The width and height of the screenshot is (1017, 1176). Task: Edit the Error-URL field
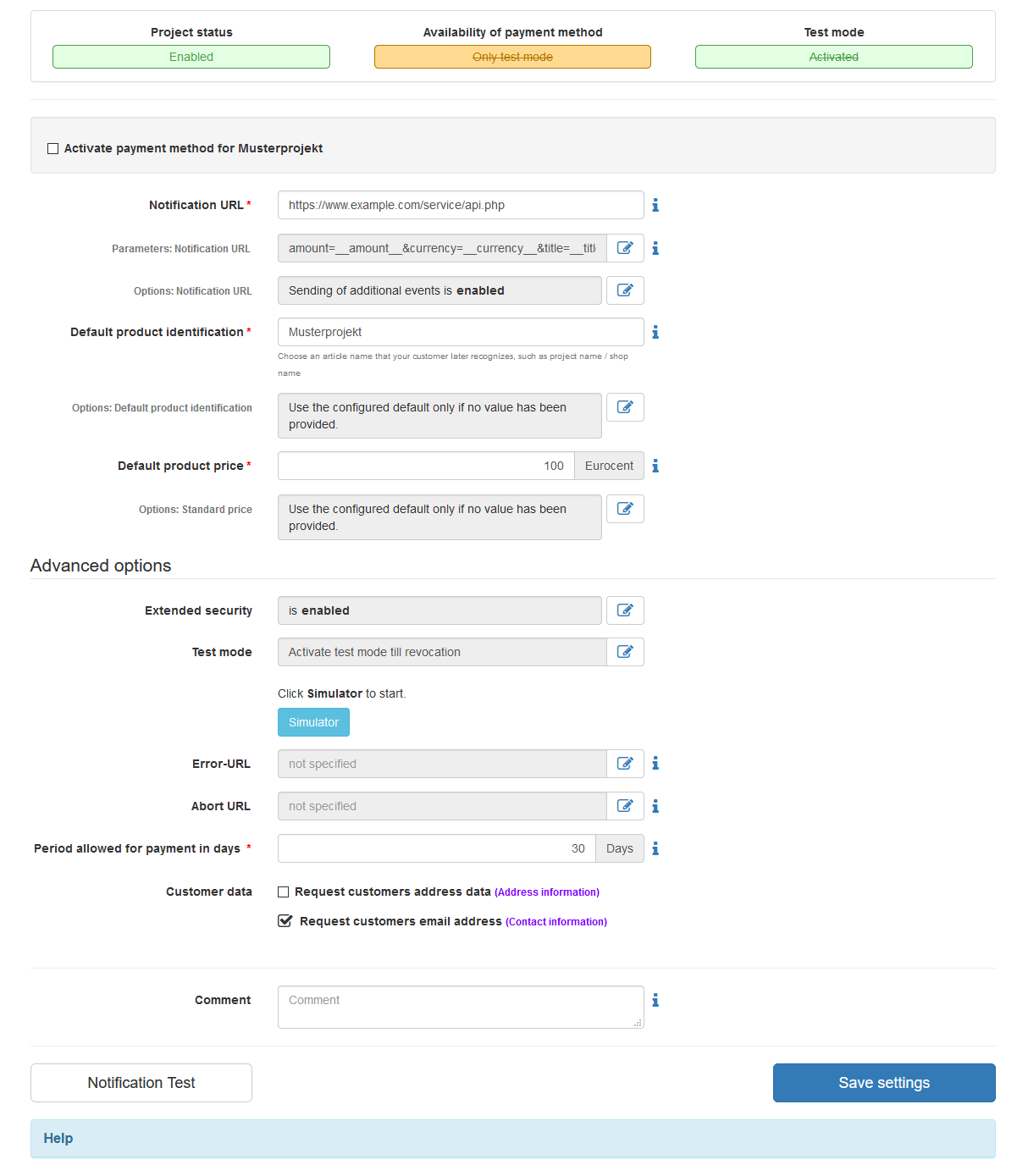(x=625, y=763)
